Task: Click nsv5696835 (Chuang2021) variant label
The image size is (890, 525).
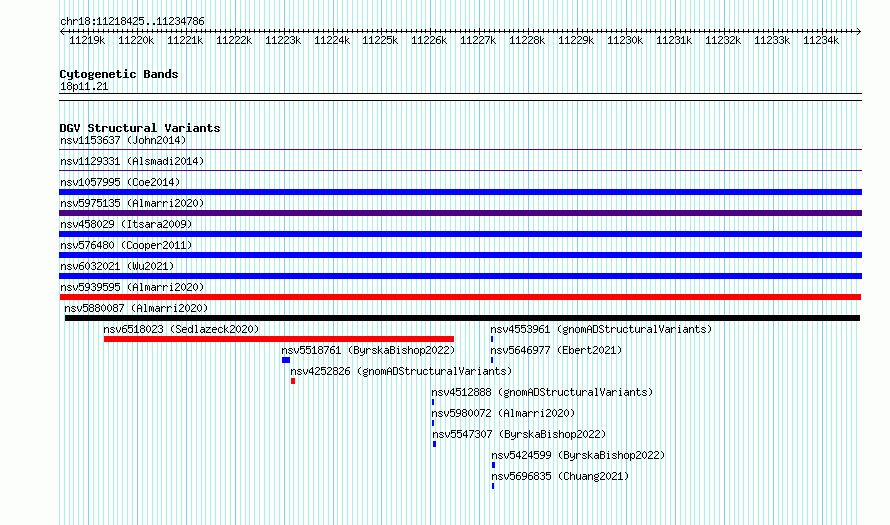Action: (x=560, y=476)
